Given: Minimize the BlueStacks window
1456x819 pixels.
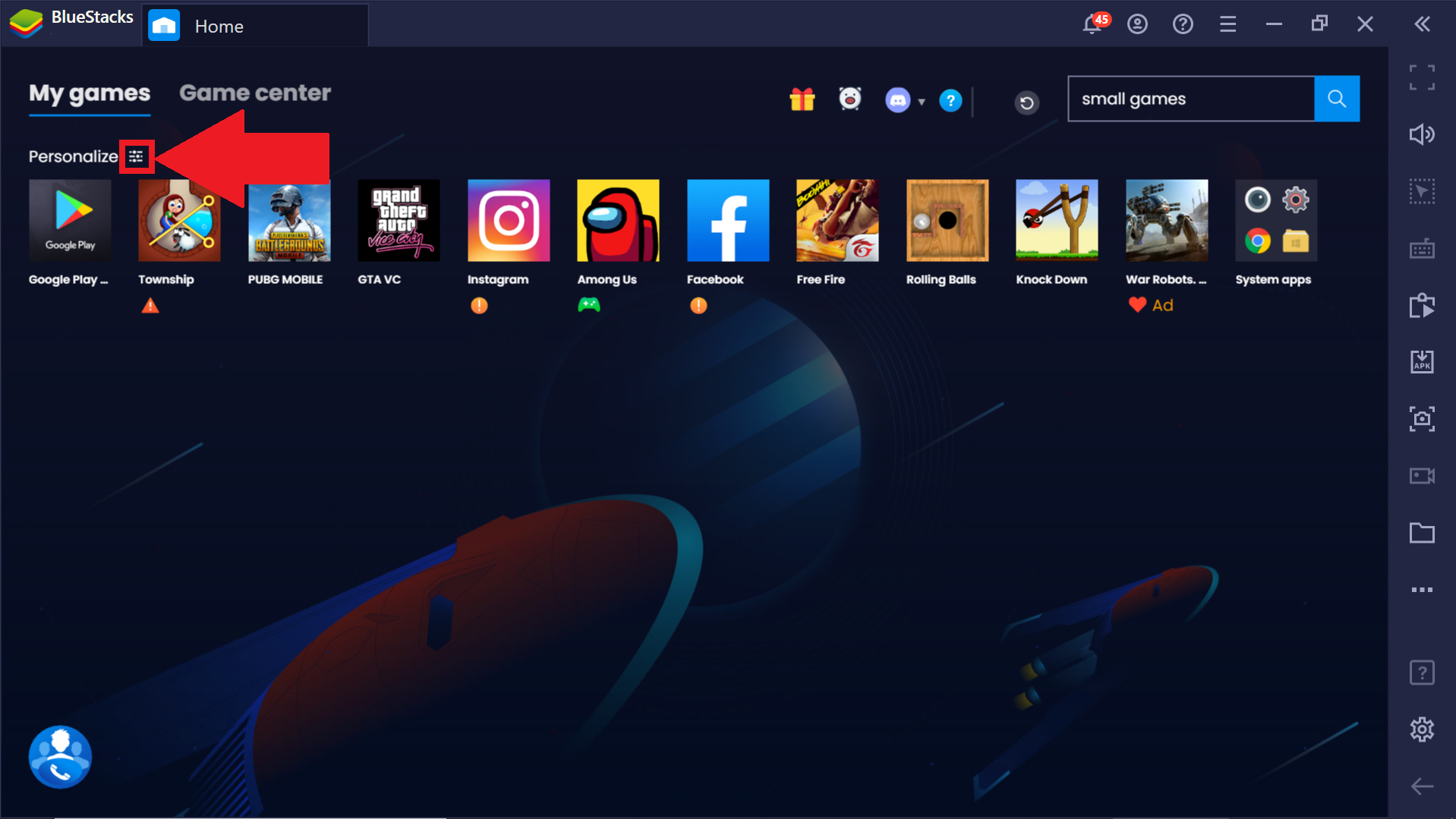Looking at the screenshot, I should [x=1274, y=24].
